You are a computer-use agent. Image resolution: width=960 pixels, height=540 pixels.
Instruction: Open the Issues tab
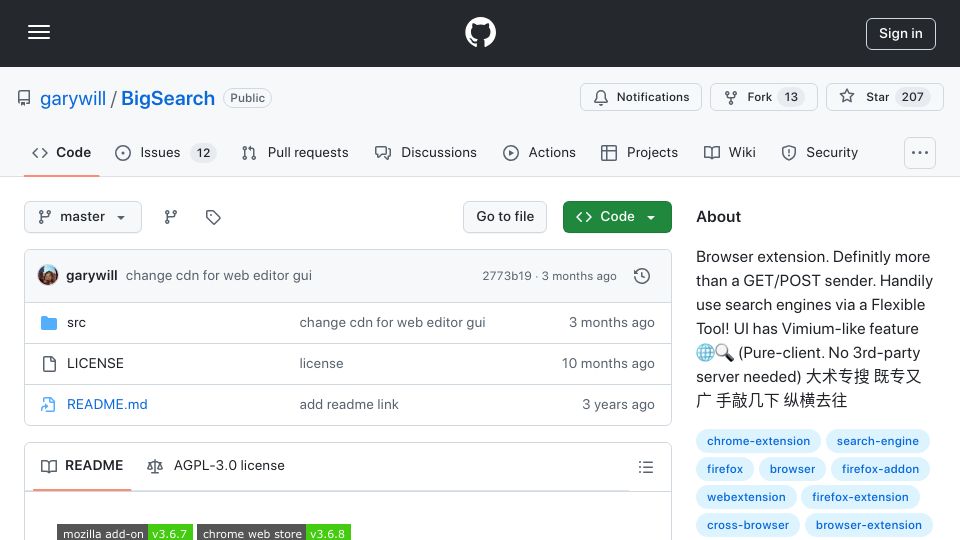point(165,152)
